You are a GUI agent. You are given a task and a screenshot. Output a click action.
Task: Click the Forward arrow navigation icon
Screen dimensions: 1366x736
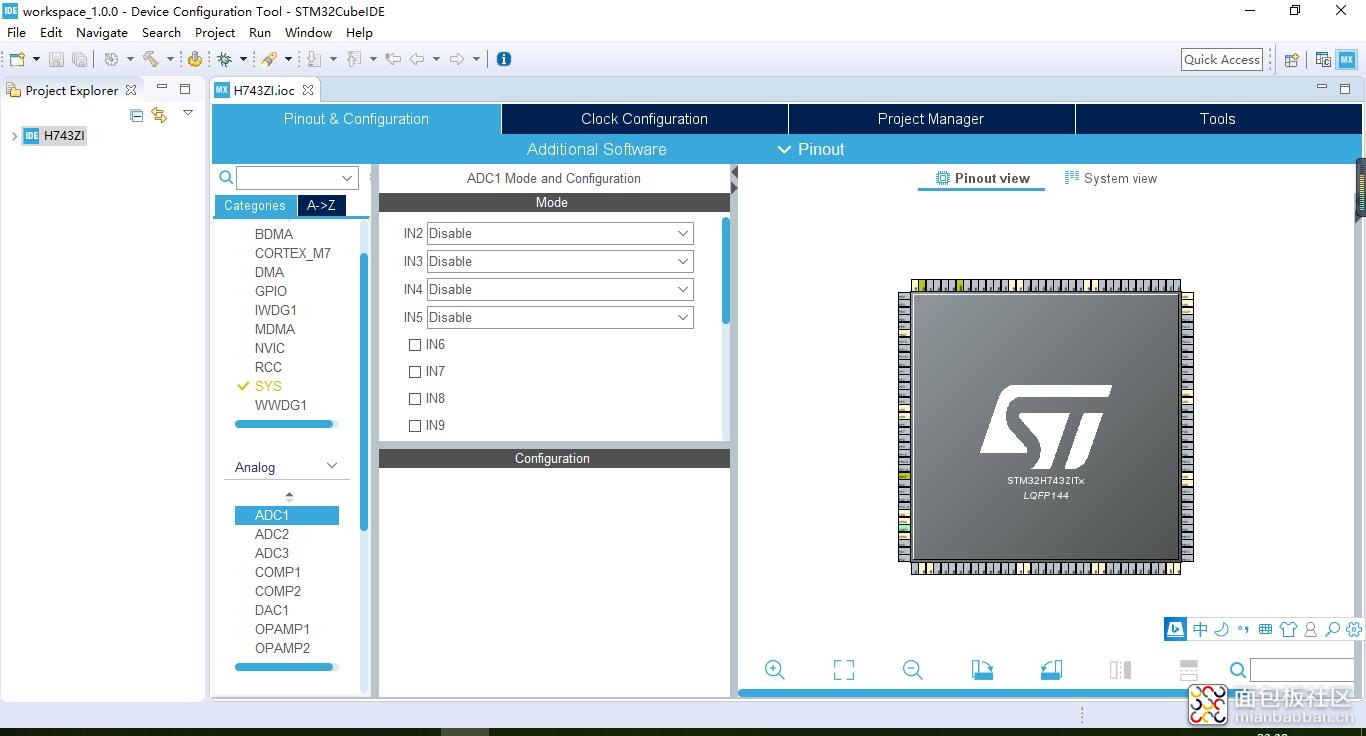point(457,59)
